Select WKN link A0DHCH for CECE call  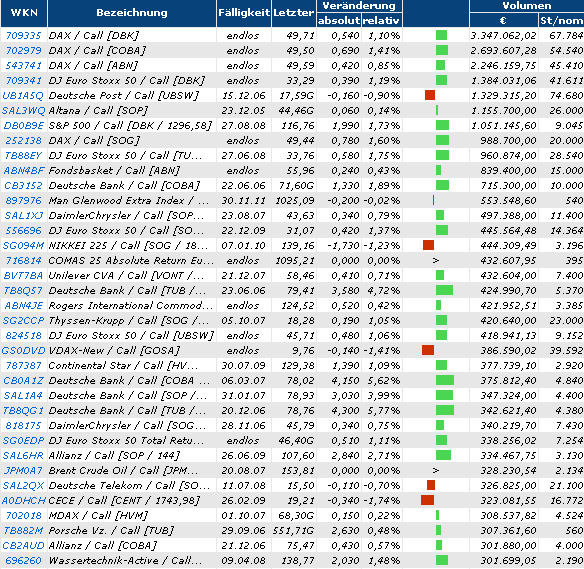click(23, 500)
